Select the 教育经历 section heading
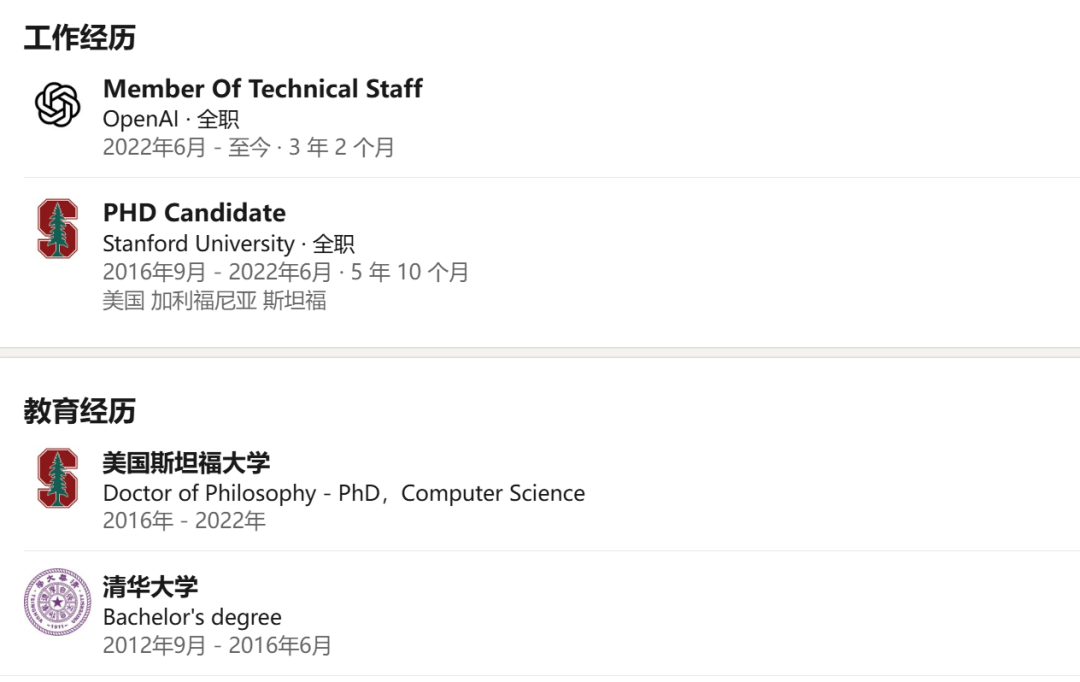1080x682 pixels. (80, 411)
